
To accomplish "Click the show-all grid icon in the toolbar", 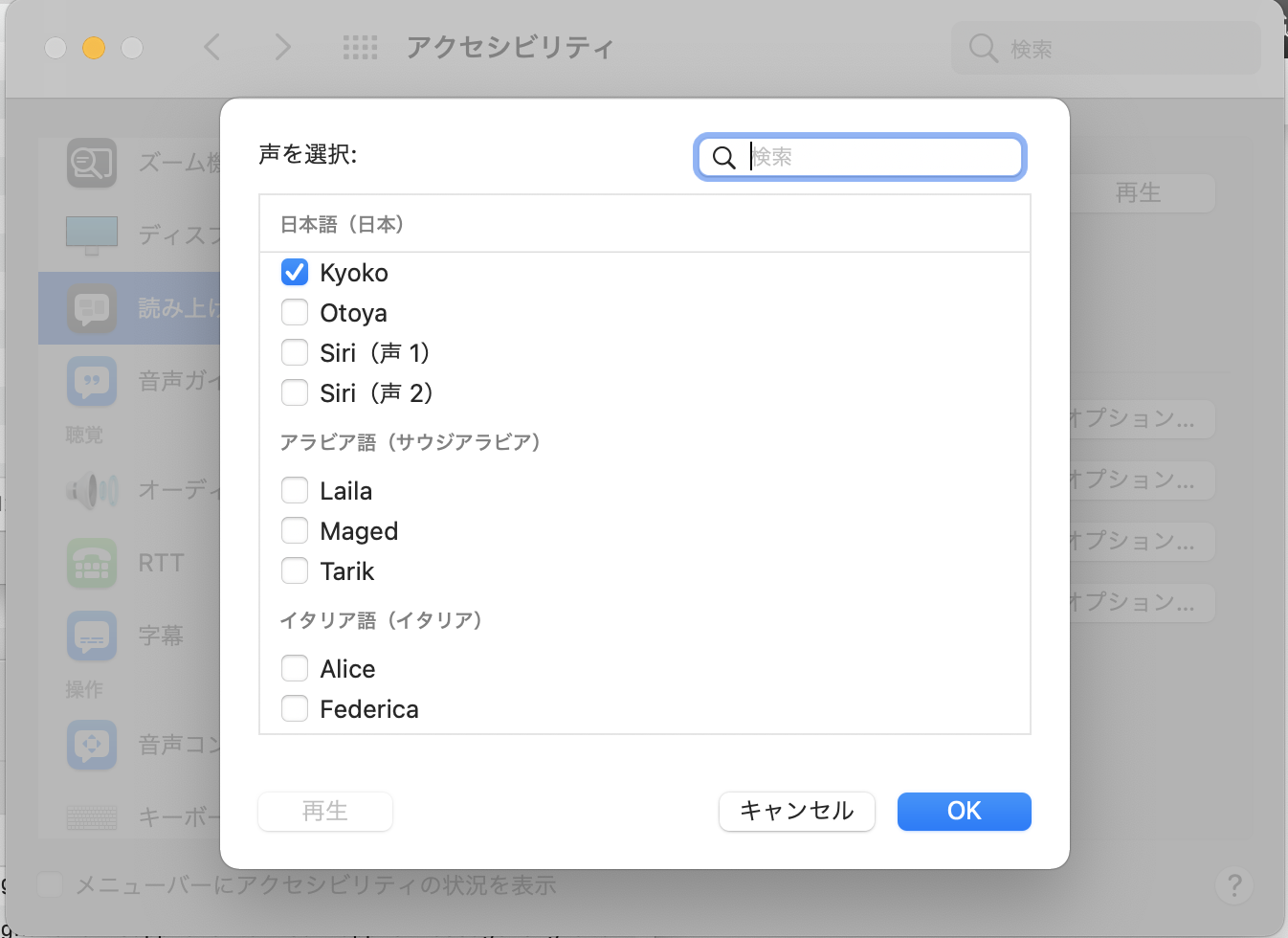I will click(x=360, y=48).
